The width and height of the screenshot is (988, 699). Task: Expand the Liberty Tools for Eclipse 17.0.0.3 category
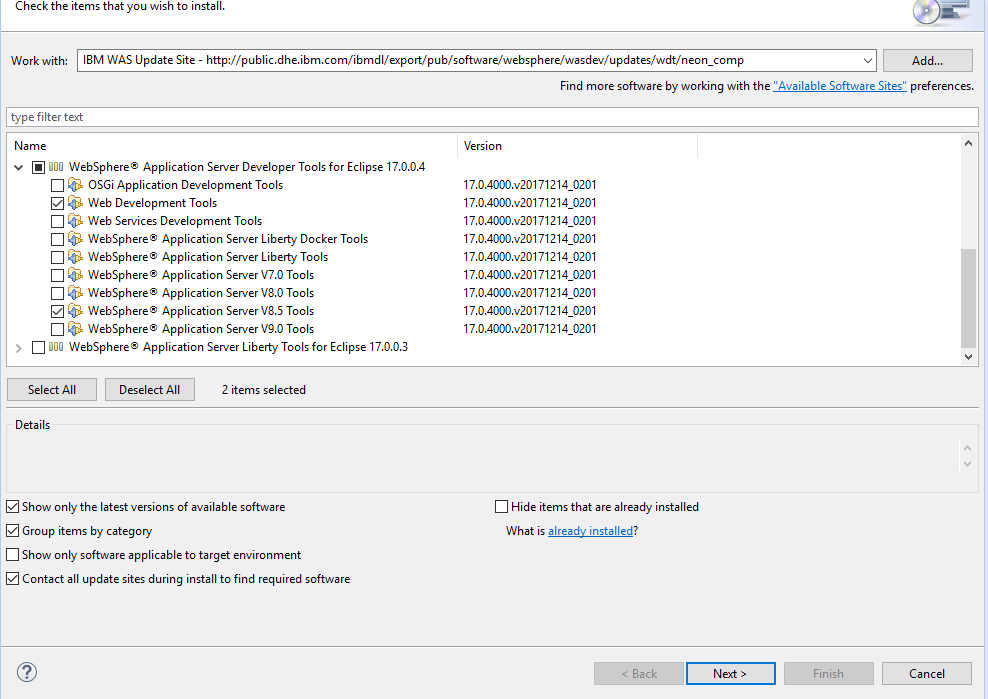[x=18, y=347]
